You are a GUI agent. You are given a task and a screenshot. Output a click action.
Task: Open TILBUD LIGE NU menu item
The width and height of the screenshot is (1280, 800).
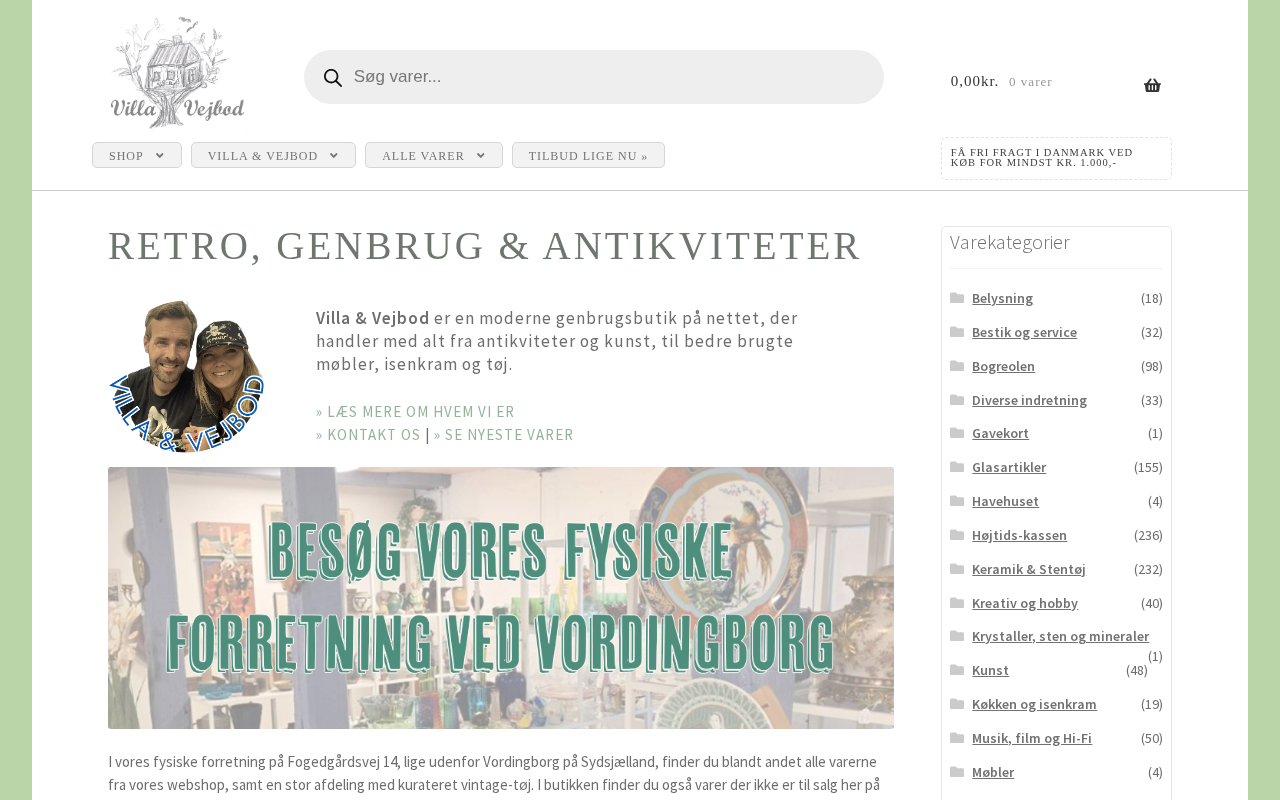click(x=588, y=155)
